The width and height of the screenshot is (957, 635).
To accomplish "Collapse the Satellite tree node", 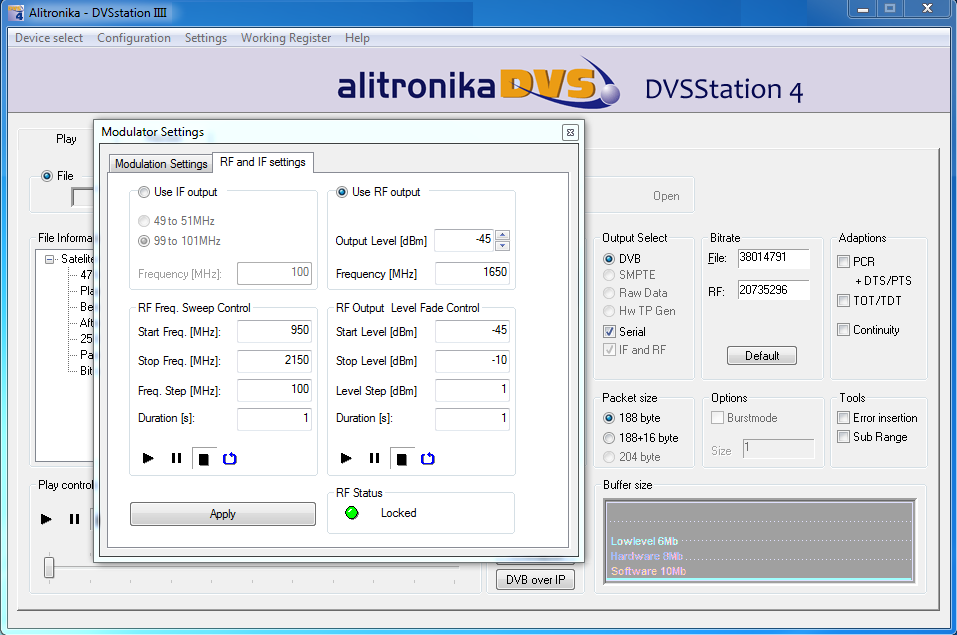I will [49, 258].
